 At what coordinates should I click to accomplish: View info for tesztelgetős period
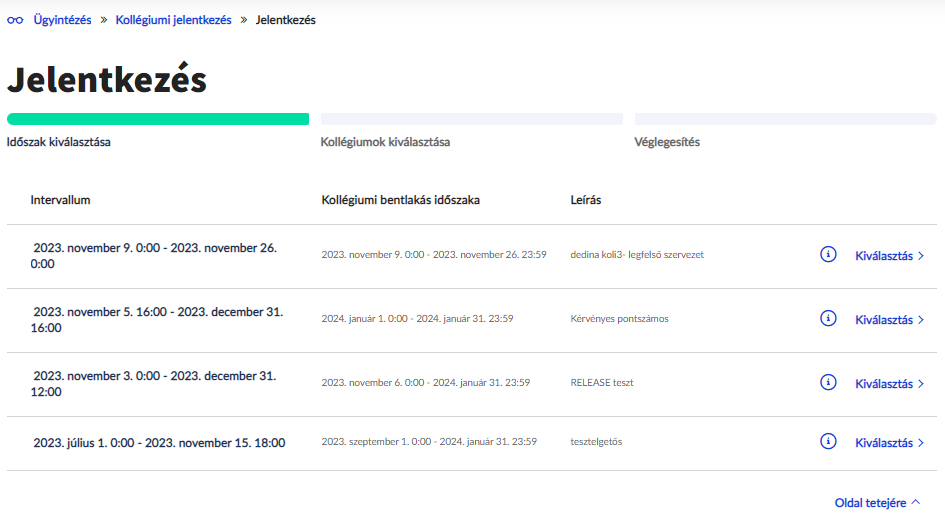[x=827, y=442]
